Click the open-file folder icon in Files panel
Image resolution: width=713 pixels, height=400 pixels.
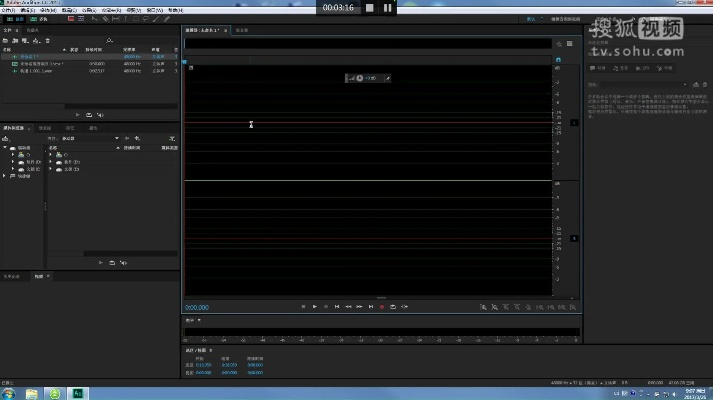click(6, 40)
